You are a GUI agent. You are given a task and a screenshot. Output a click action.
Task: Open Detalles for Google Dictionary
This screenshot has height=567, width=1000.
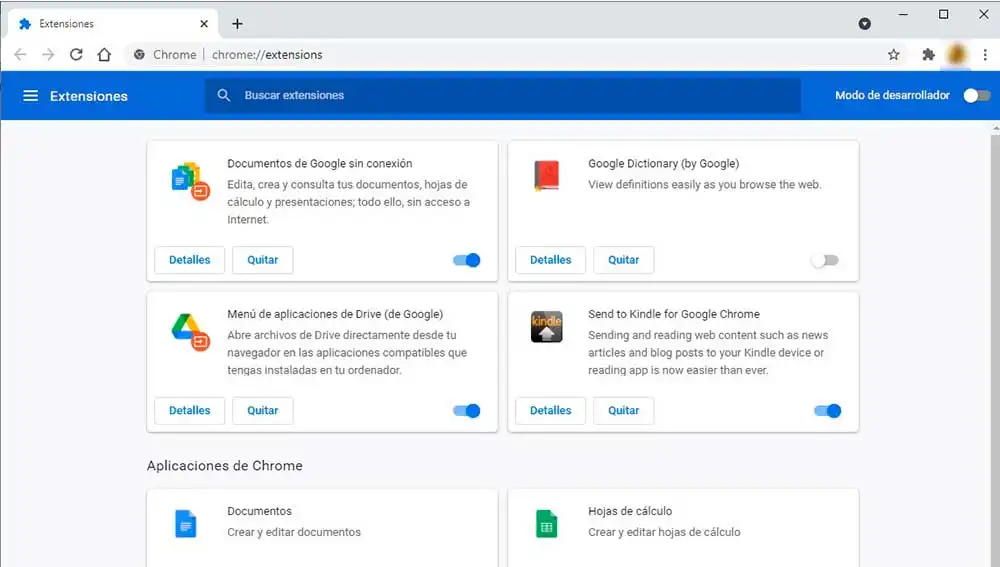550,260
